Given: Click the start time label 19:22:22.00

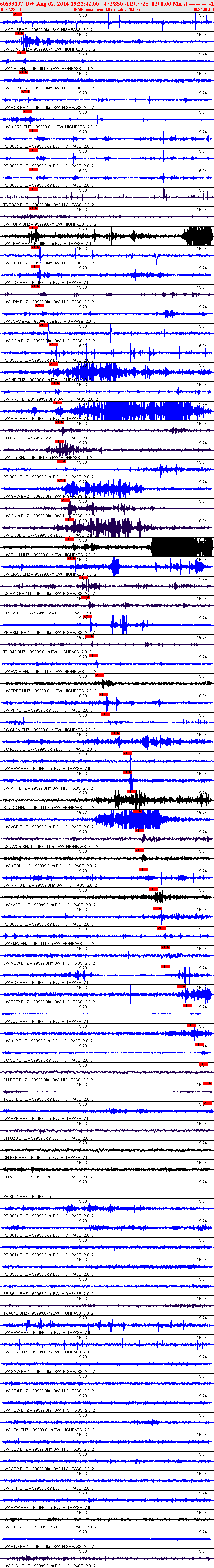Looking at the screenshot, I should (11, 10).
